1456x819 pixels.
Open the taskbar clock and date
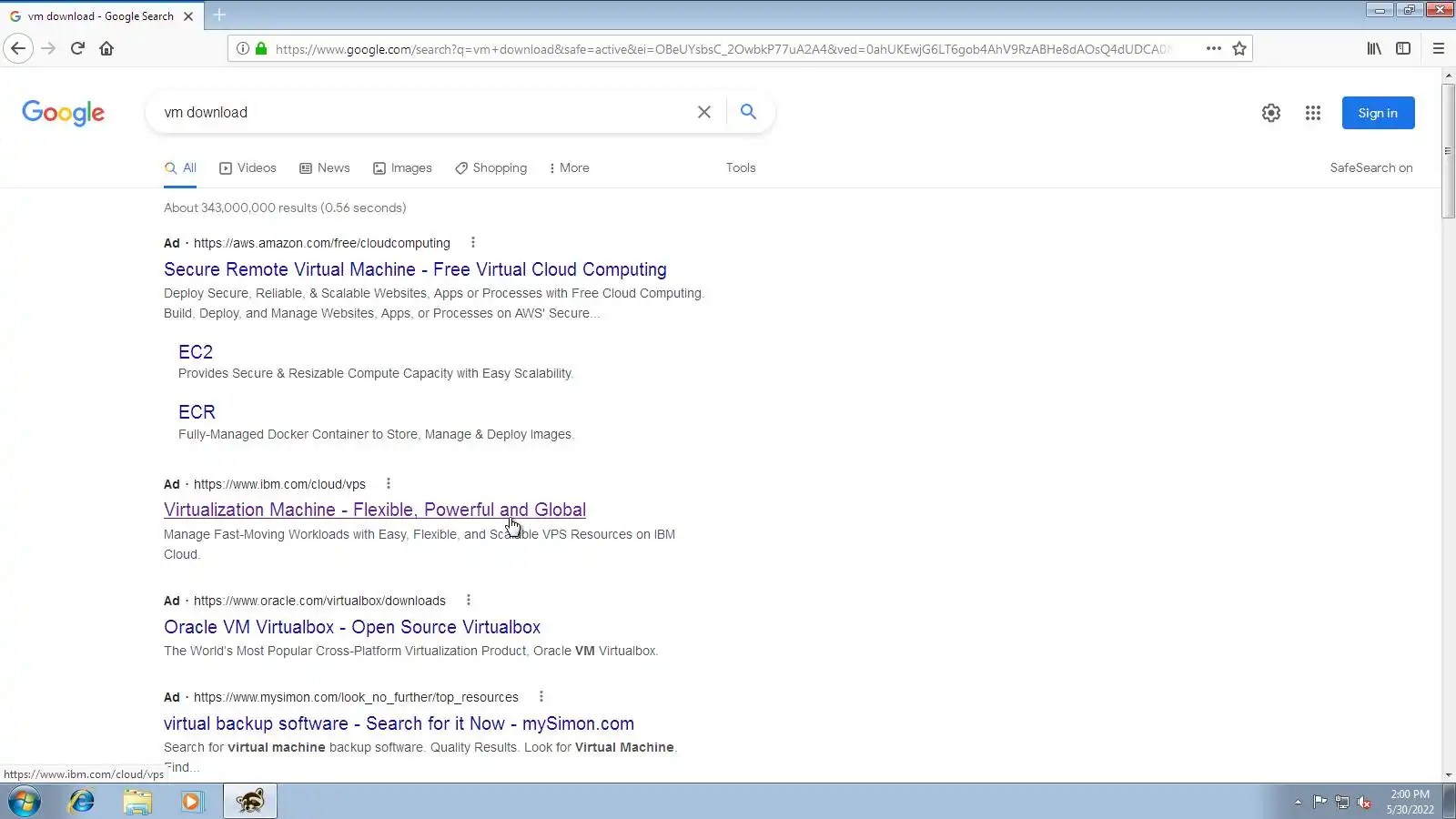[1410, 802]
